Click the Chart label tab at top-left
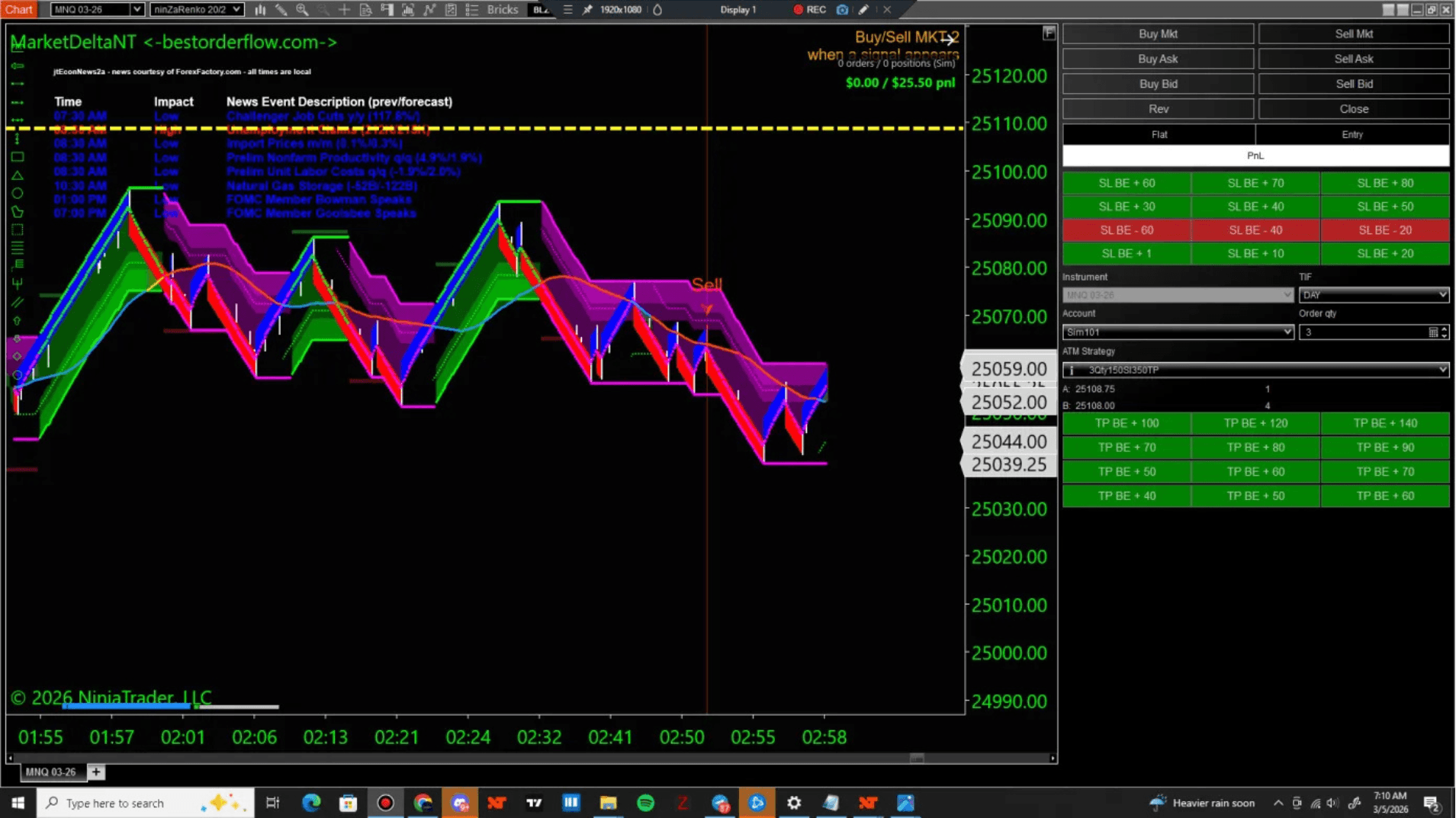 point(19,9)
